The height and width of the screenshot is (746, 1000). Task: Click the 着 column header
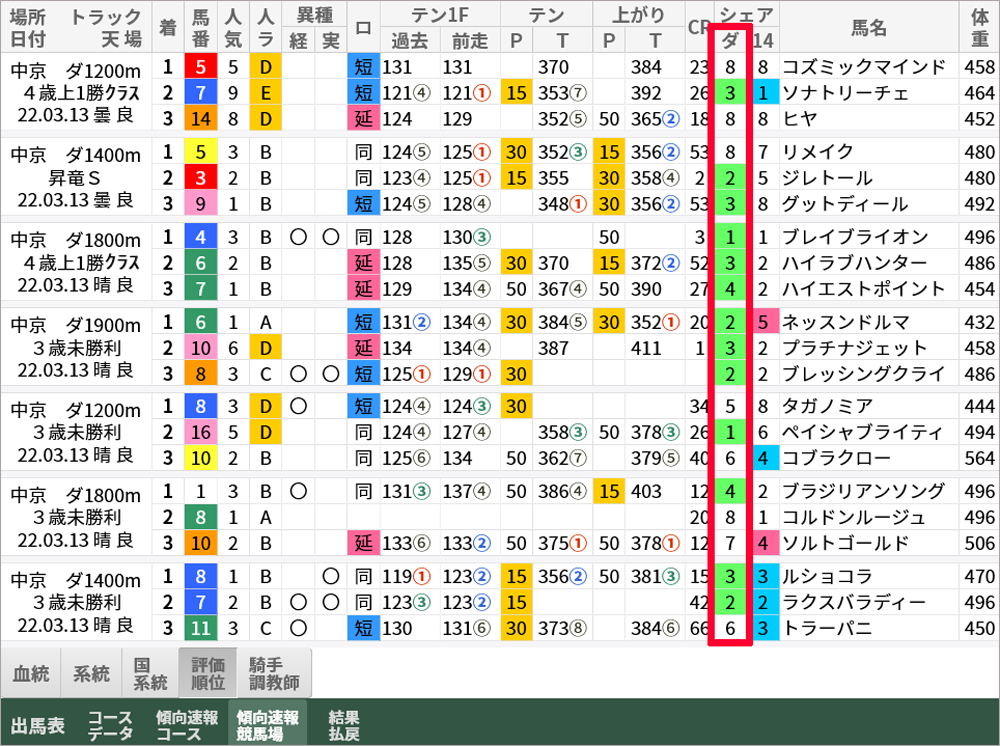pyautogui.click(x=168, y=27)
